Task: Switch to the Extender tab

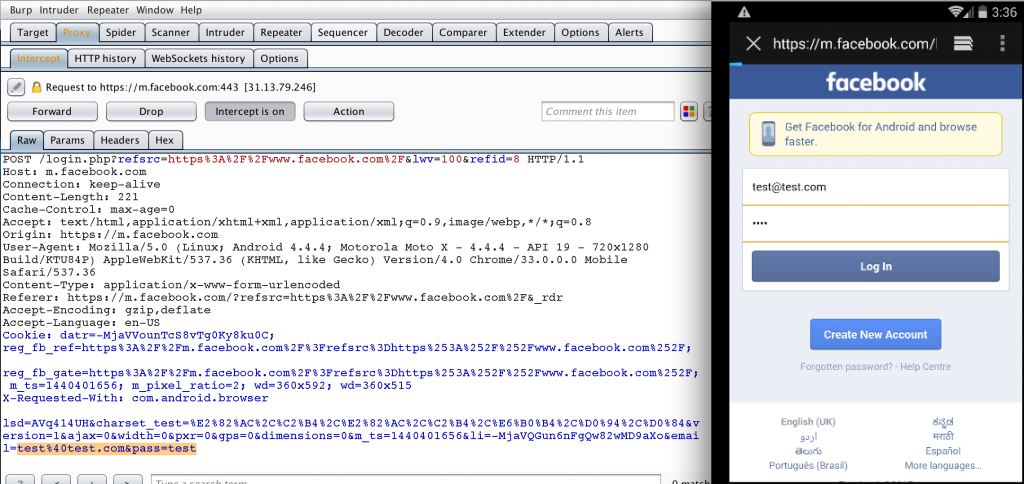Action: (x=524, y=32)
